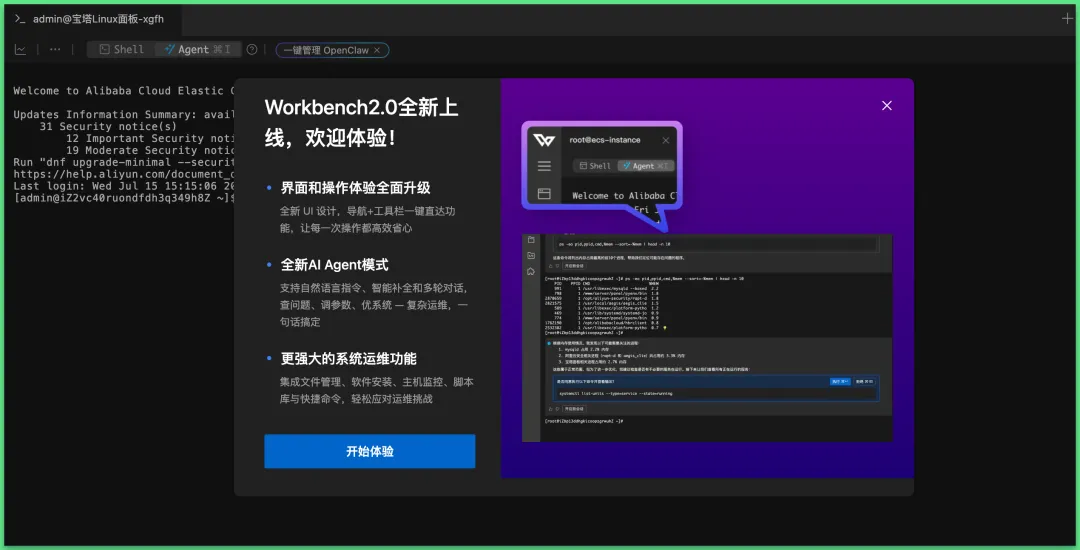Click the Welcome to Alibaba Cloud line
Viewport: 1080px width, 550px height.
click(123, 91)
